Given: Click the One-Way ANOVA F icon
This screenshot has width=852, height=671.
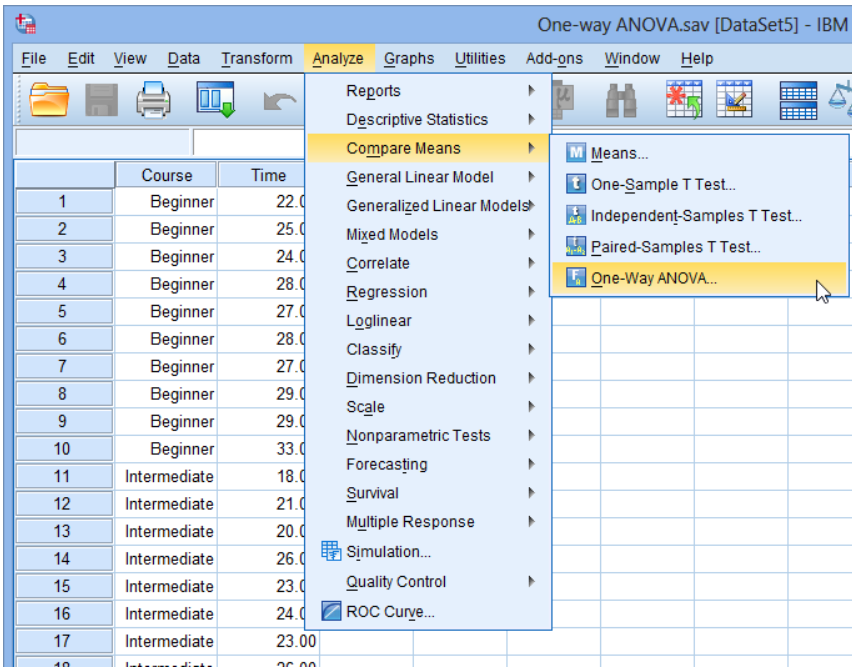Looking at the screenshot, I should (x=575, y=277).
